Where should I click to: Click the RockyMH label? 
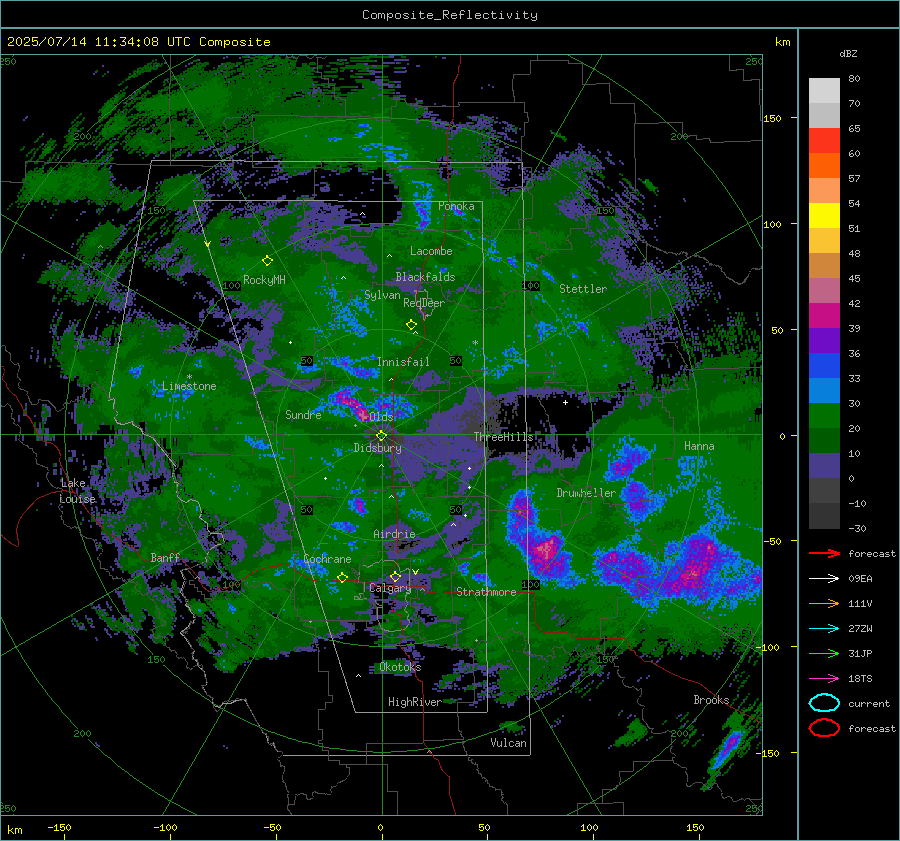(264, 280)
